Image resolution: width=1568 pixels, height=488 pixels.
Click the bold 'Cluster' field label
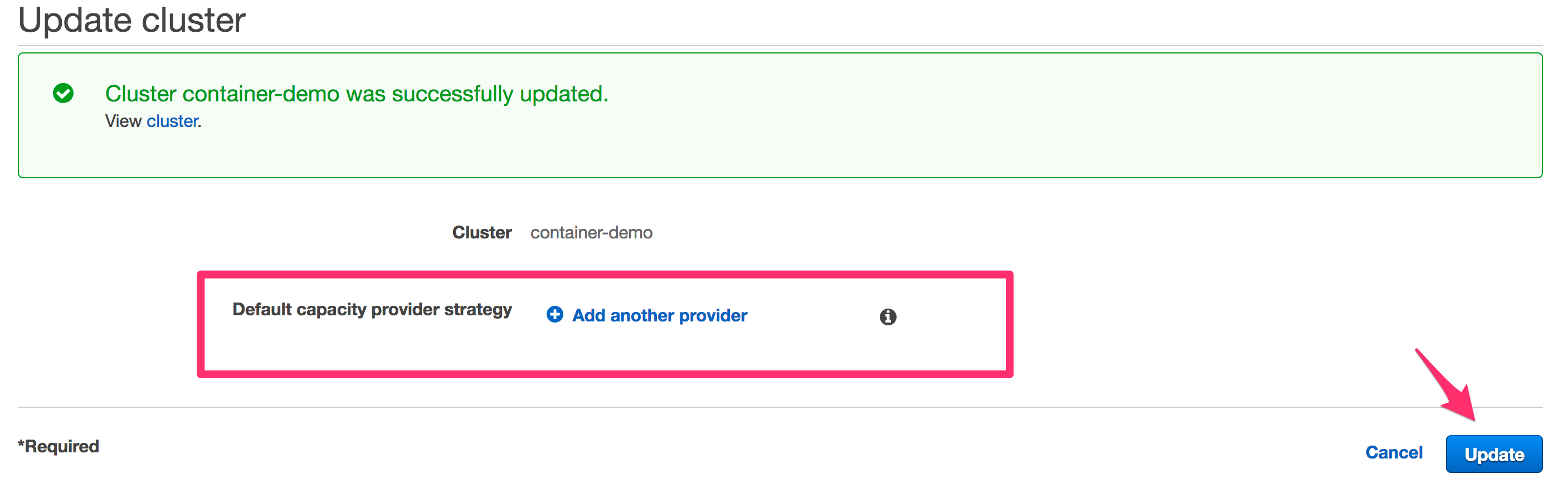click(481, 232)
